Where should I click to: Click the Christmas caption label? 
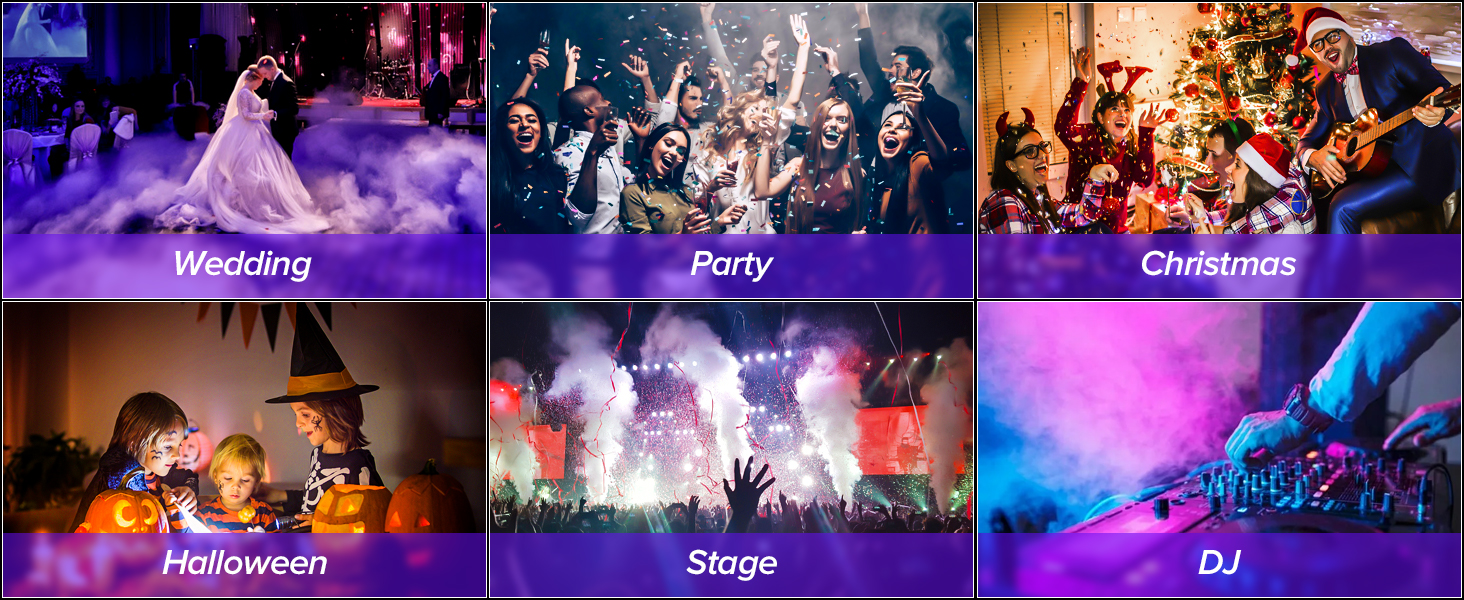pos(1218,264)
